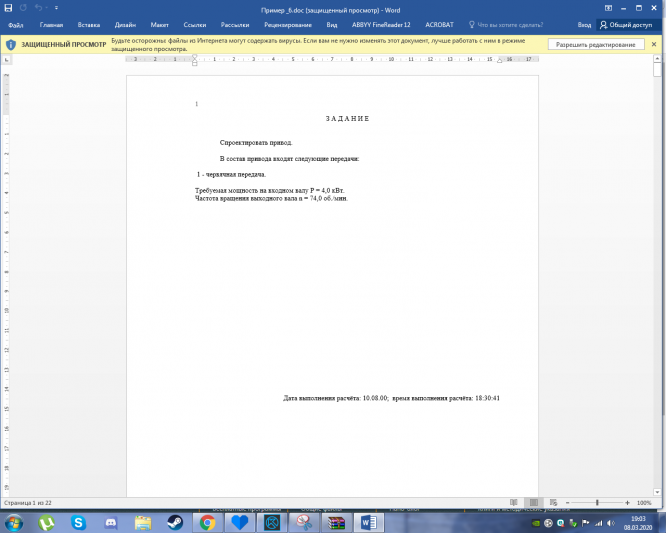
Task: Switch to Print Layout view
Action: 533,502
